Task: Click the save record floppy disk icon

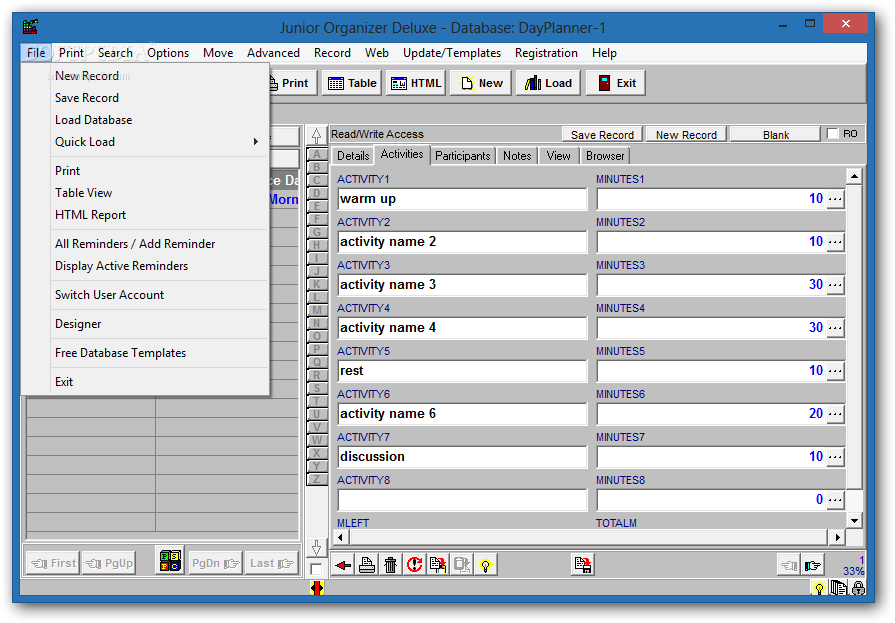Action: coord(583,565)
